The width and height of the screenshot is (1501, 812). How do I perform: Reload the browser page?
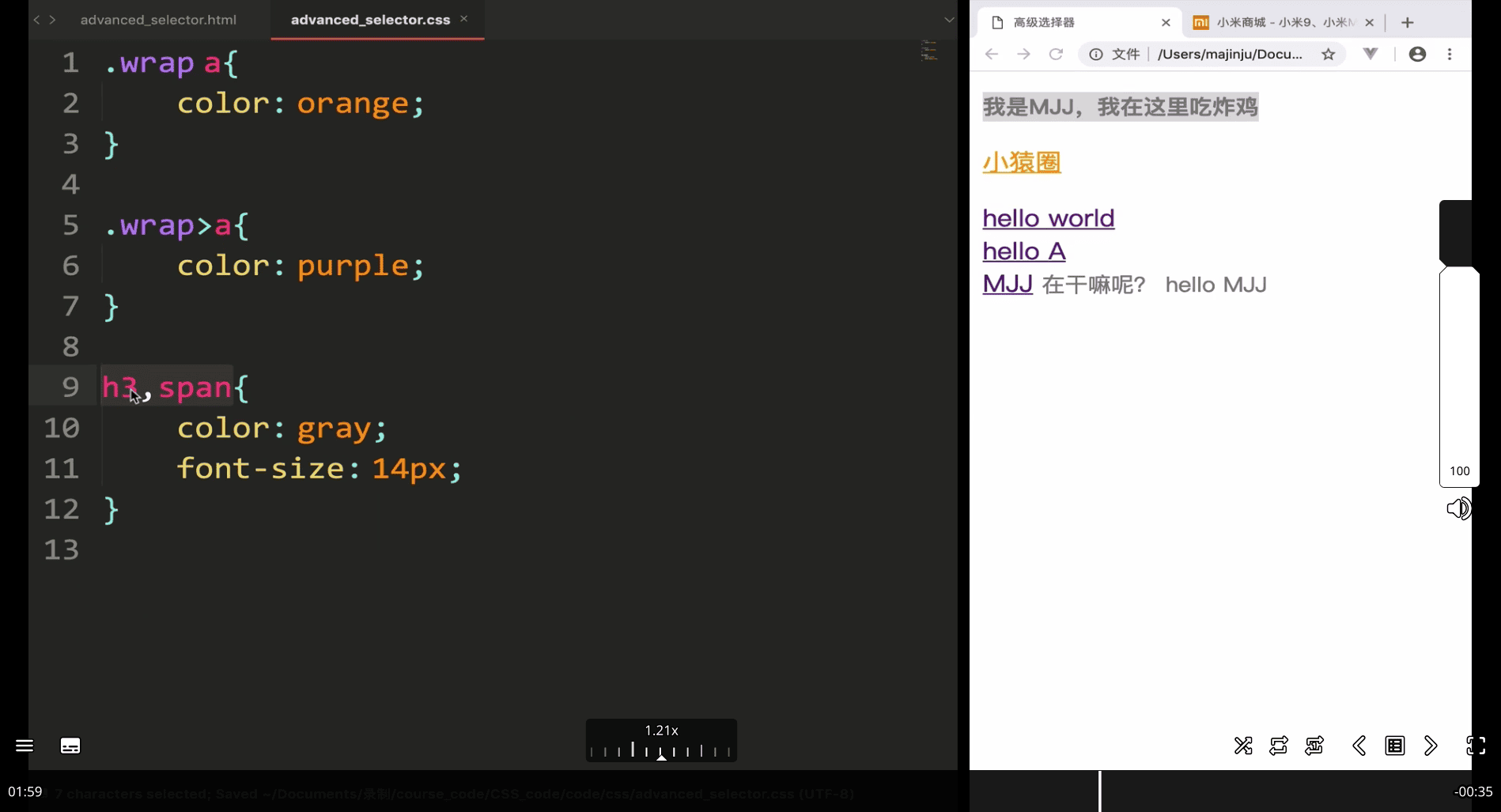(x=1056, y=54)
